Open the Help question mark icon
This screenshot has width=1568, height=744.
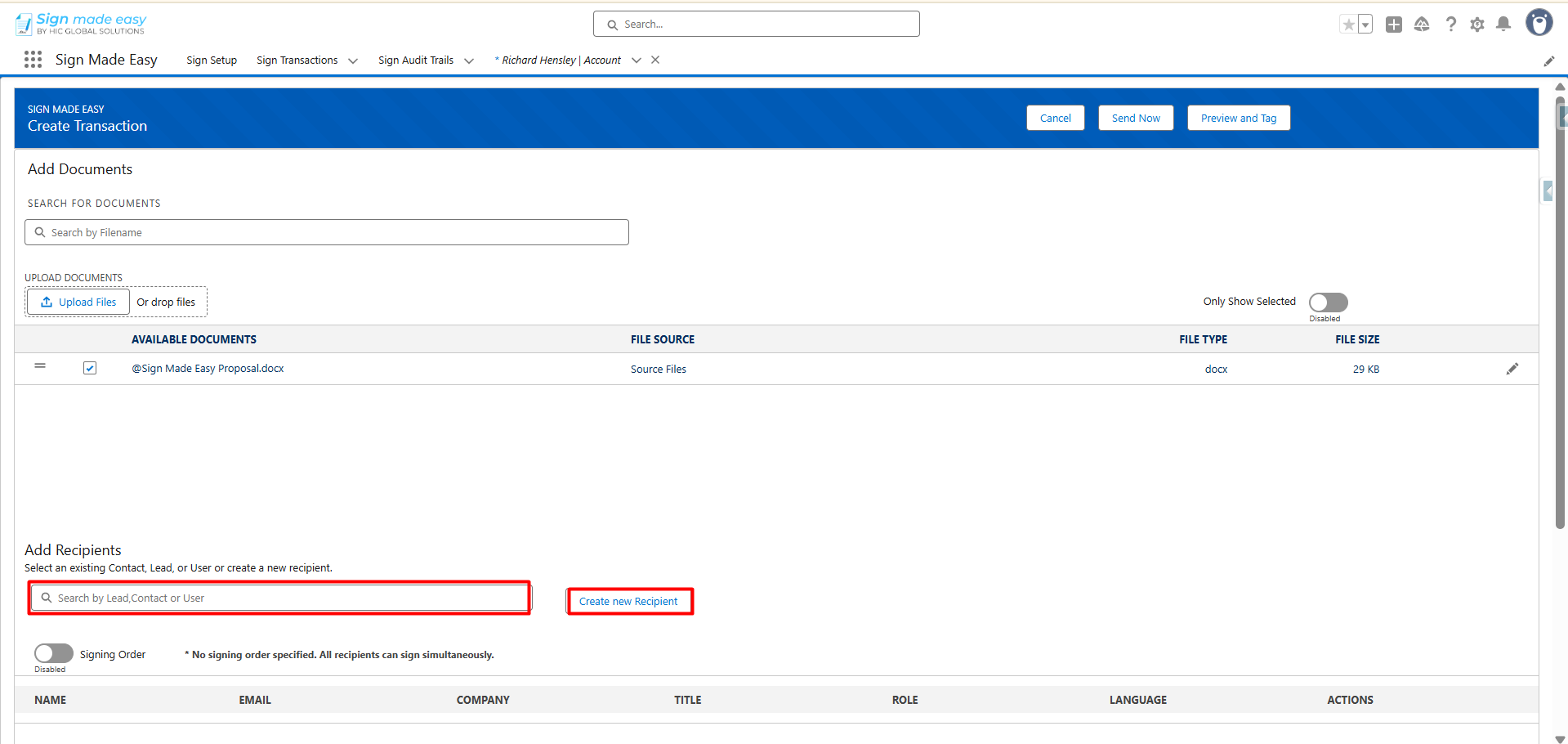1450,25
